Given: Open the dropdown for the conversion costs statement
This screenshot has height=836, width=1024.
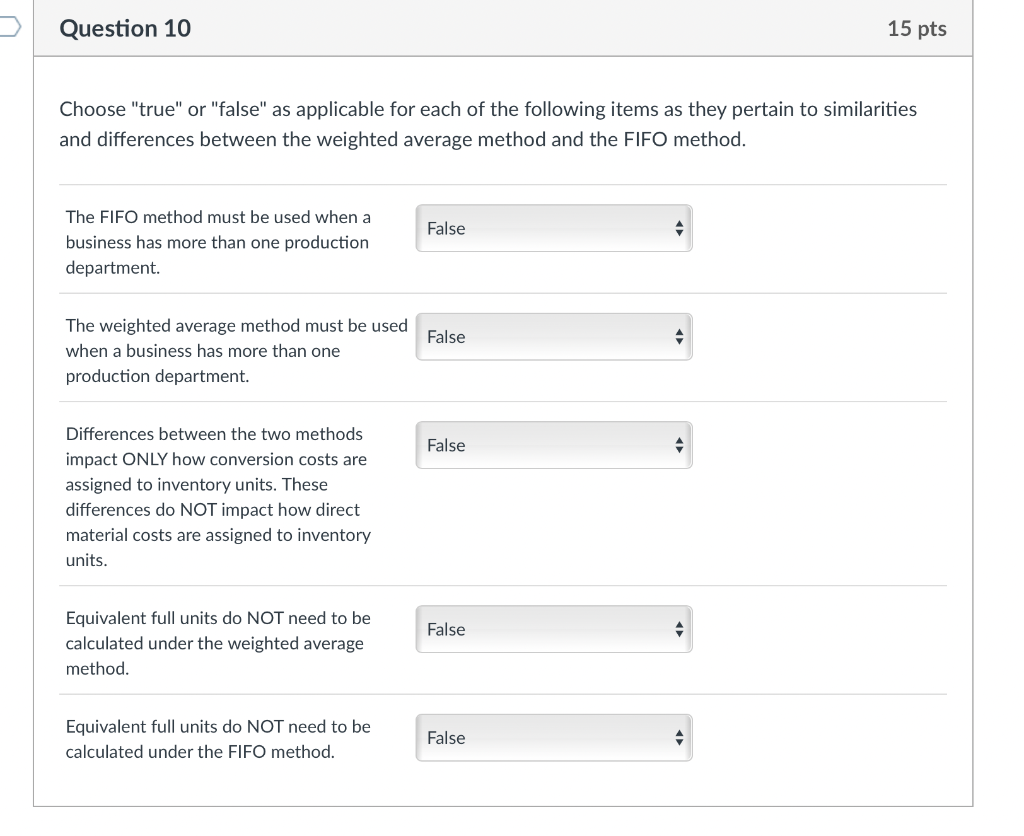Looking at the screenshot, I should pos(554,445).
